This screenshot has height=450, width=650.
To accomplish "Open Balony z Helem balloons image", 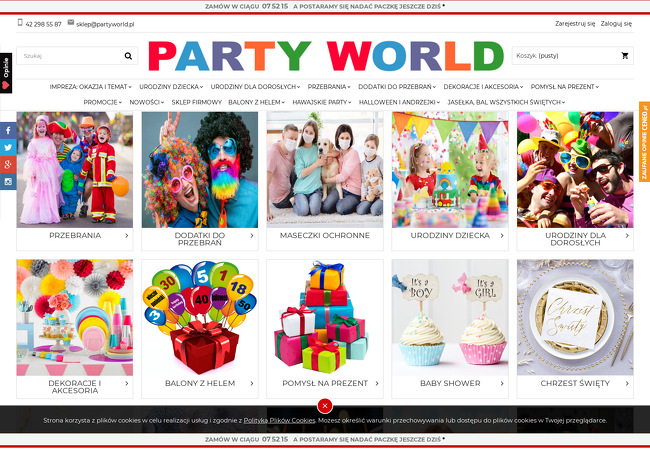I will tap(200, 317).
